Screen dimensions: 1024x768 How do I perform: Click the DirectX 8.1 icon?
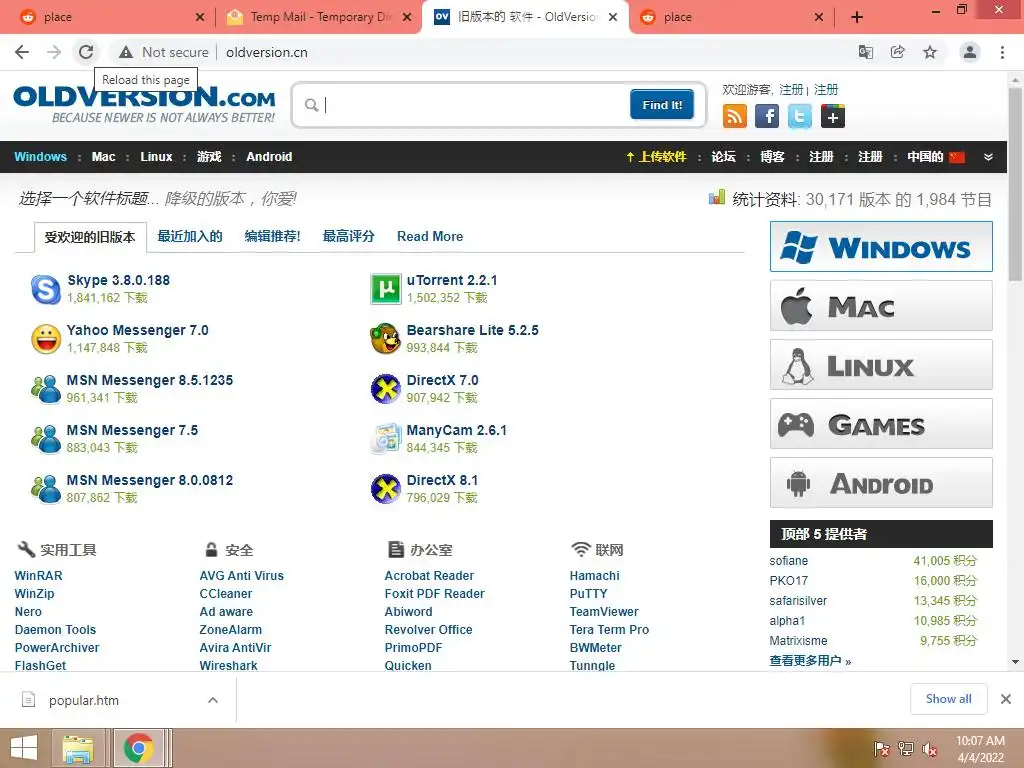tap(385, 489)
